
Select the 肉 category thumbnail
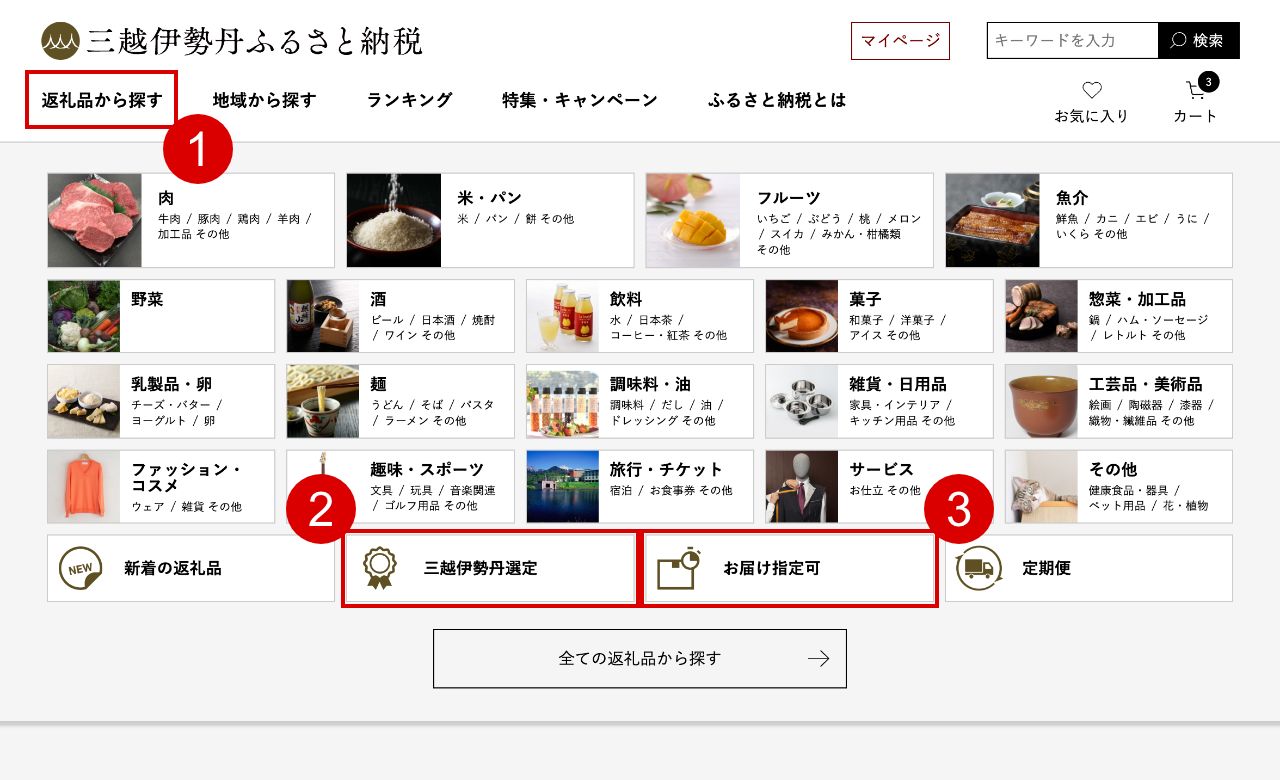click(x=95, y=220)
